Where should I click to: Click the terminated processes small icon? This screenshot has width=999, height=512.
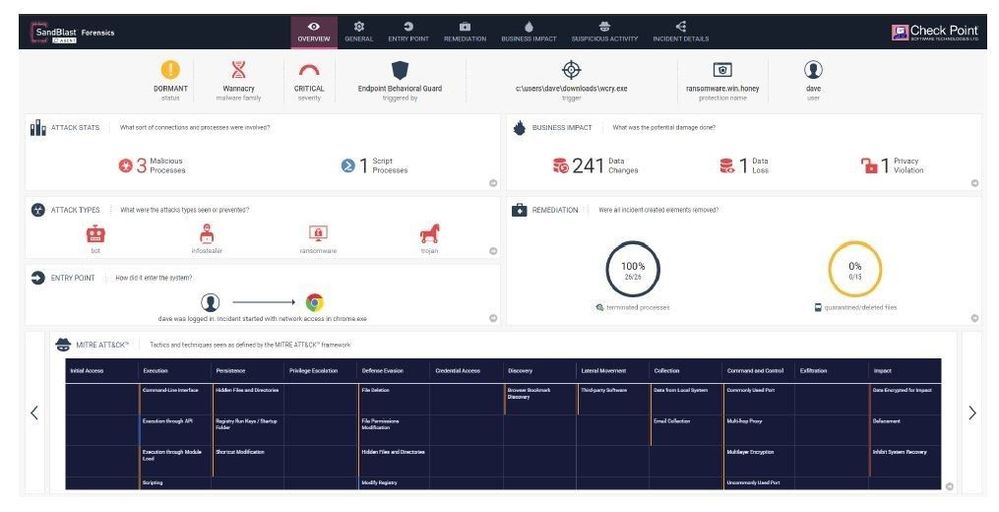[600, 307]
